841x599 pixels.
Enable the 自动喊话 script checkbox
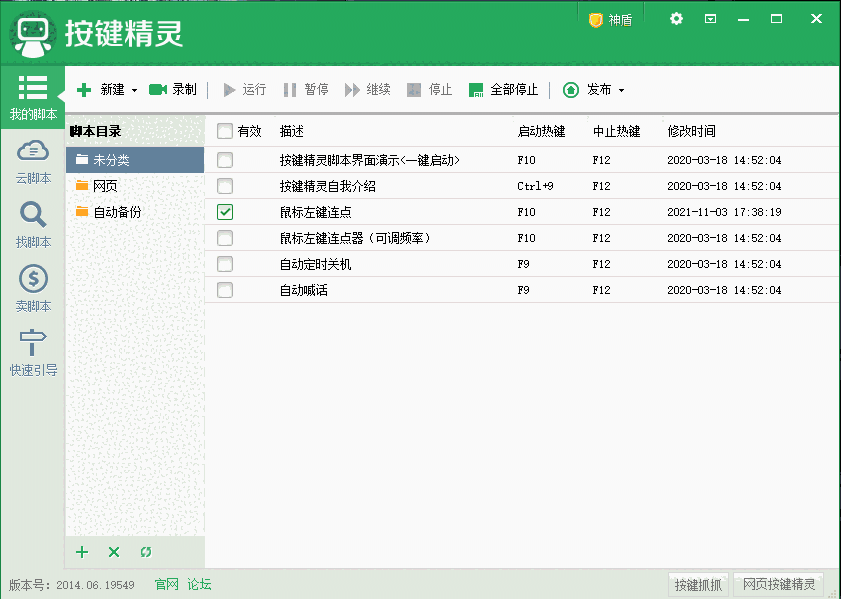[225, 290]
